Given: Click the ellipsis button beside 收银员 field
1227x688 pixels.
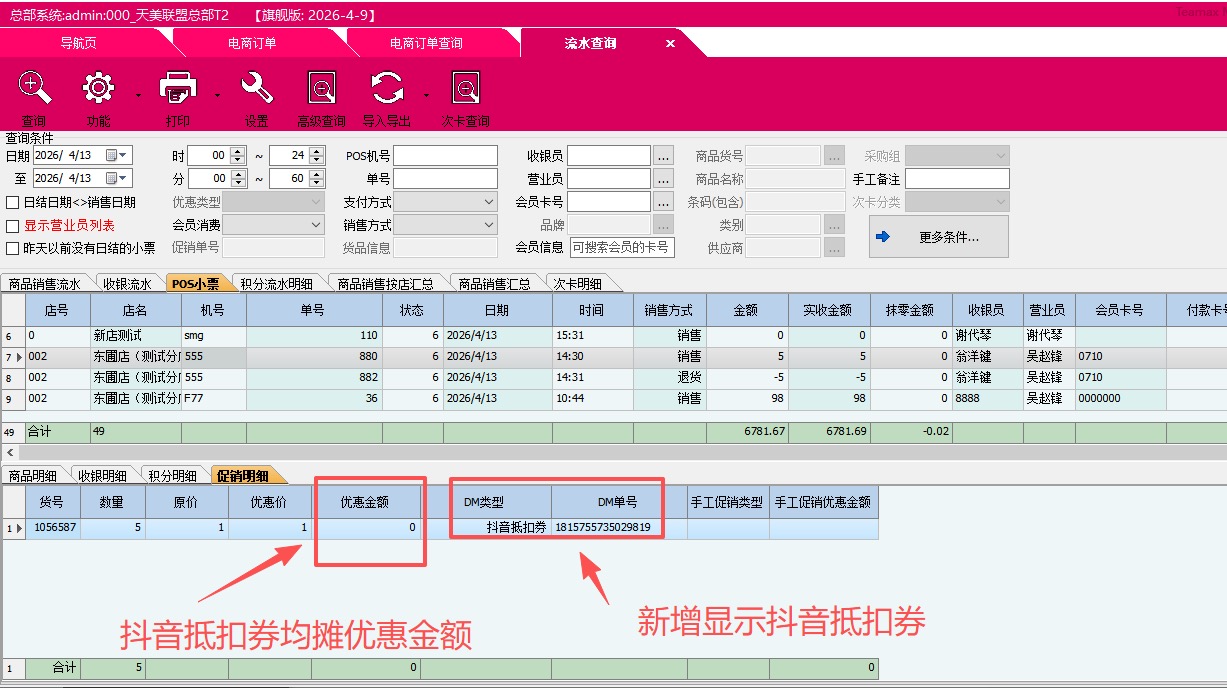Looking at the screenshot, I should pyautogui.click(x=664, y=156).
